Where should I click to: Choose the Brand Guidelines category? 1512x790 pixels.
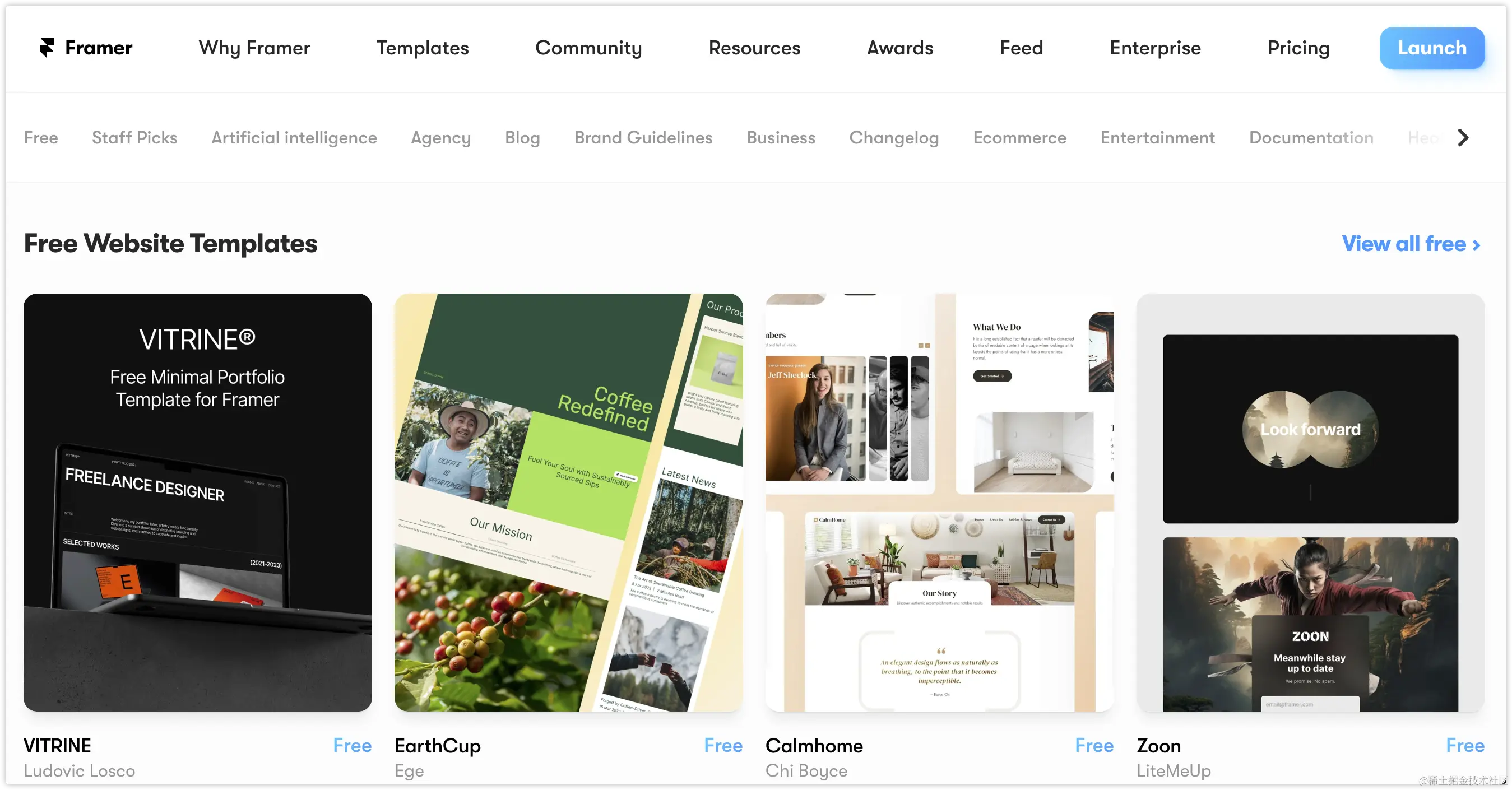(x=643, y=137)
